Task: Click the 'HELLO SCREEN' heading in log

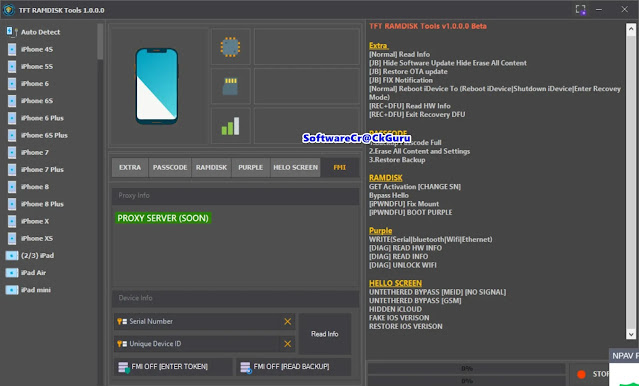Action: pyautogui.click(x=395, y=283)
